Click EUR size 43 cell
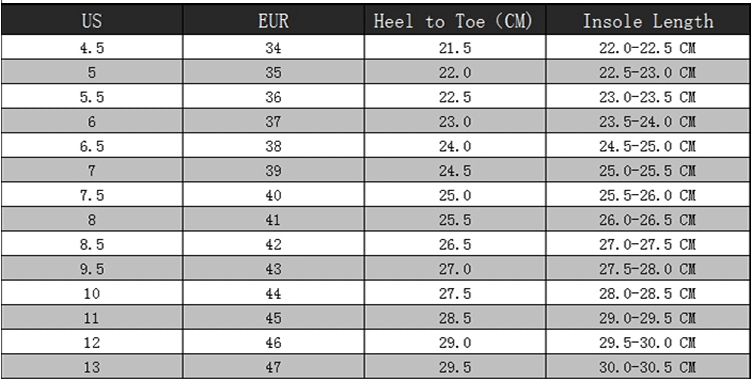753x388 pixels. click(273, 268)
